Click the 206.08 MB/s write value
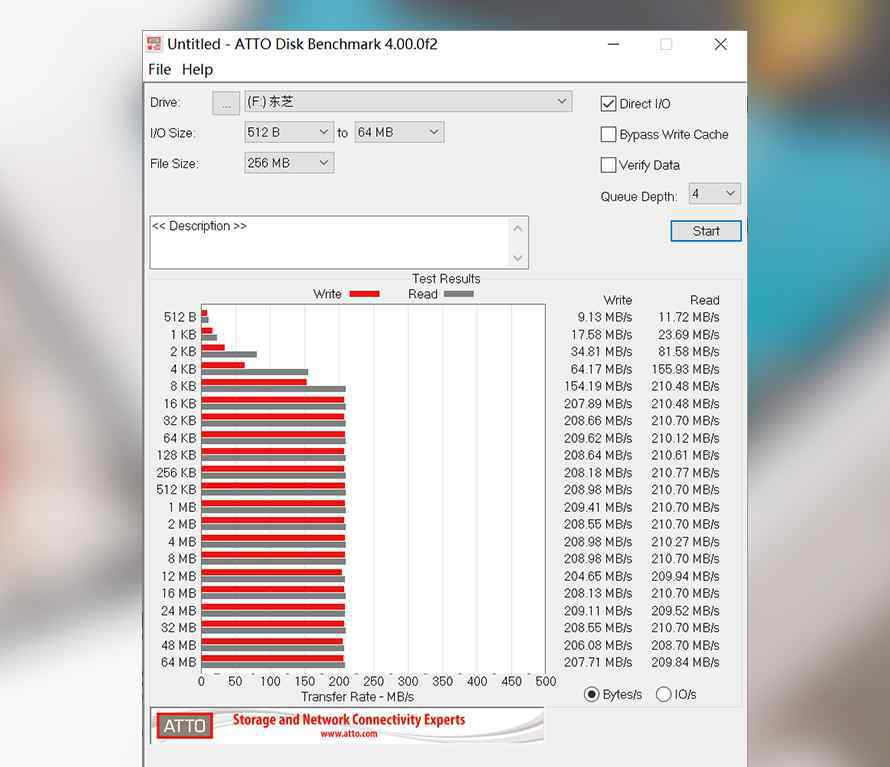This screenshot has width=890, height=767. [x=598, y=645]
